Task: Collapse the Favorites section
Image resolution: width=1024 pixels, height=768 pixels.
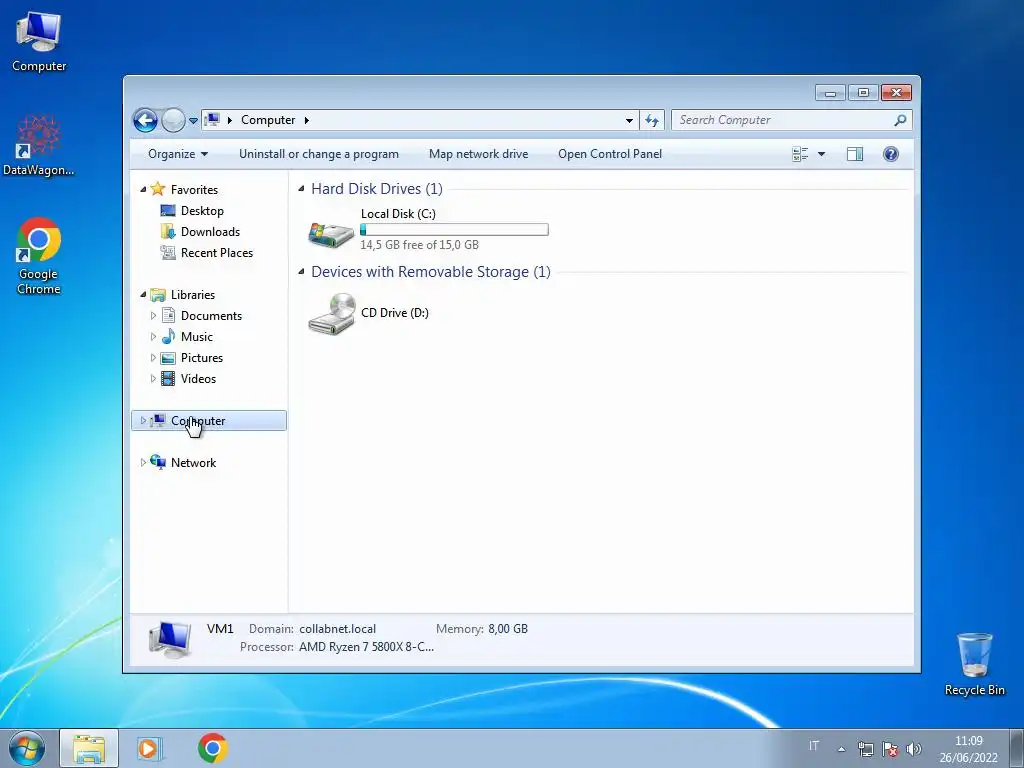Action: [144, 189]
